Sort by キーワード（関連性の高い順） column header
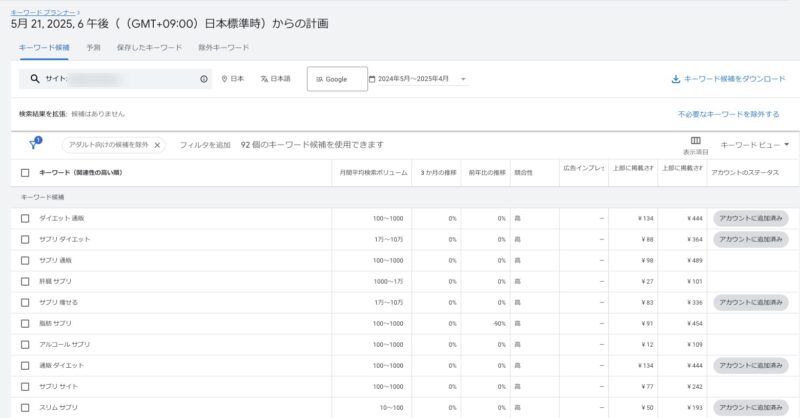Screen dimensions: 800x418 coord(81,173)
